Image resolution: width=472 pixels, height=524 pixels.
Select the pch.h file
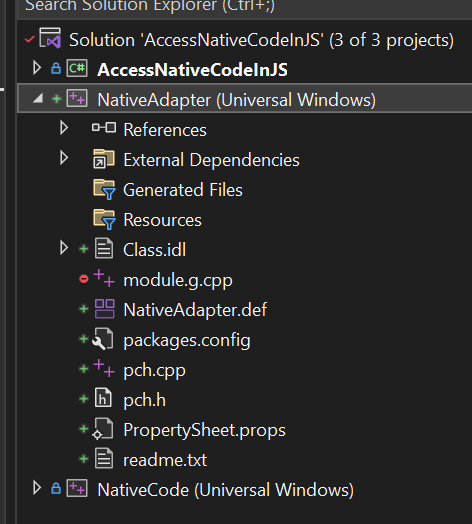144,400
